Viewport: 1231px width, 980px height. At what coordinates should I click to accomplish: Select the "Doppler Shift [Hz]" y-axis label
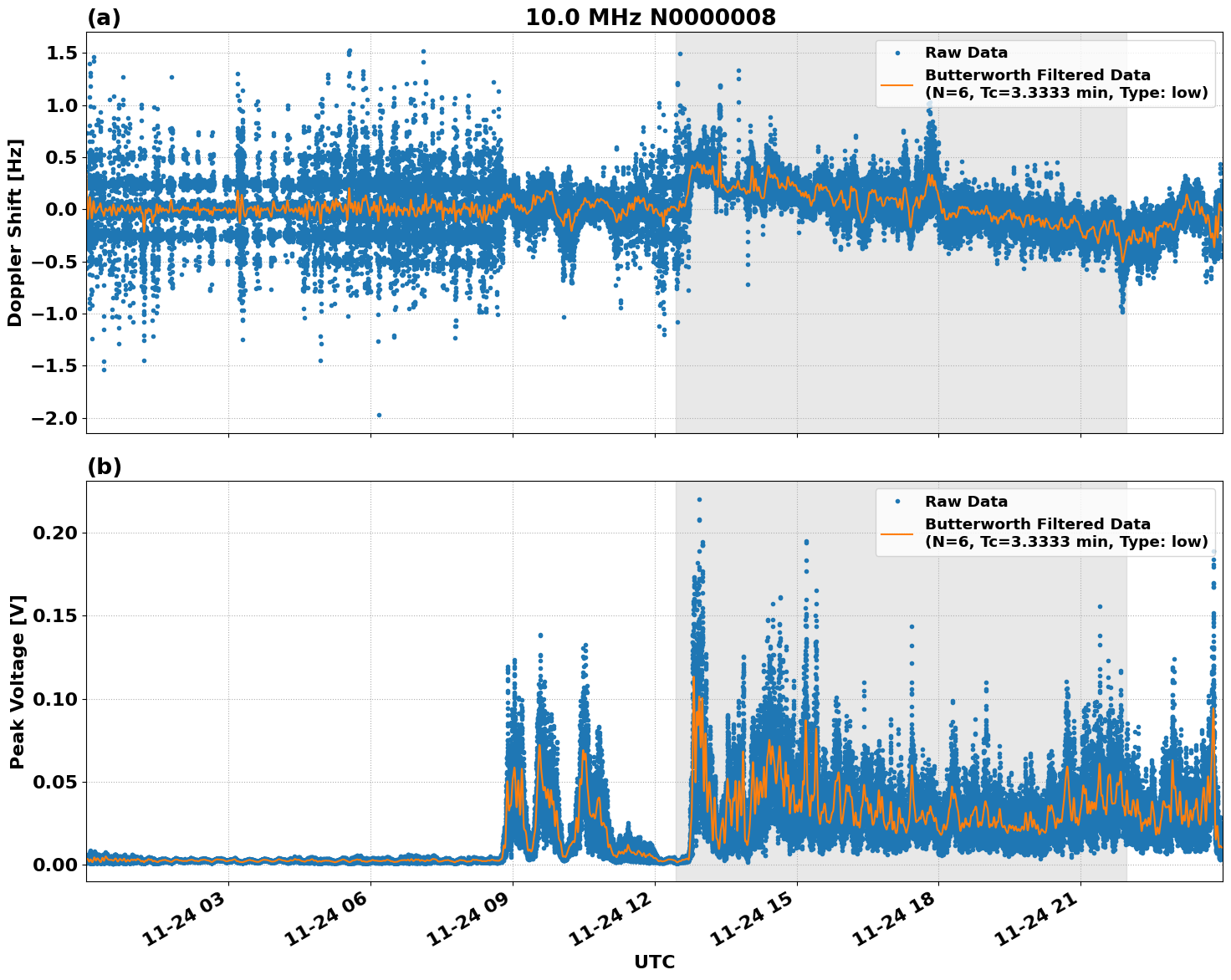[15, 232]
